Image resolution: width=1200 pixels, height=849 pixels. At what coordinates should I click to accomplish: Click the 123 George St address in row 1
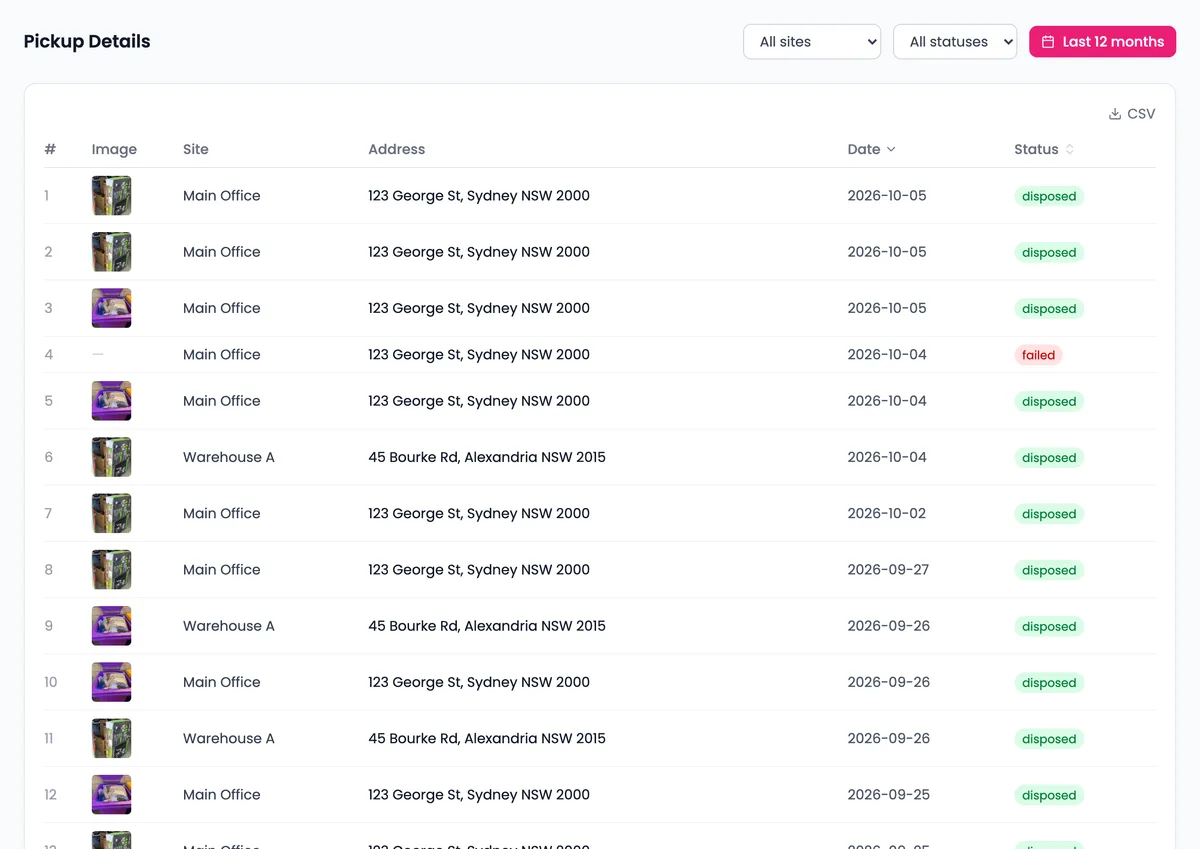coord(479,196)
